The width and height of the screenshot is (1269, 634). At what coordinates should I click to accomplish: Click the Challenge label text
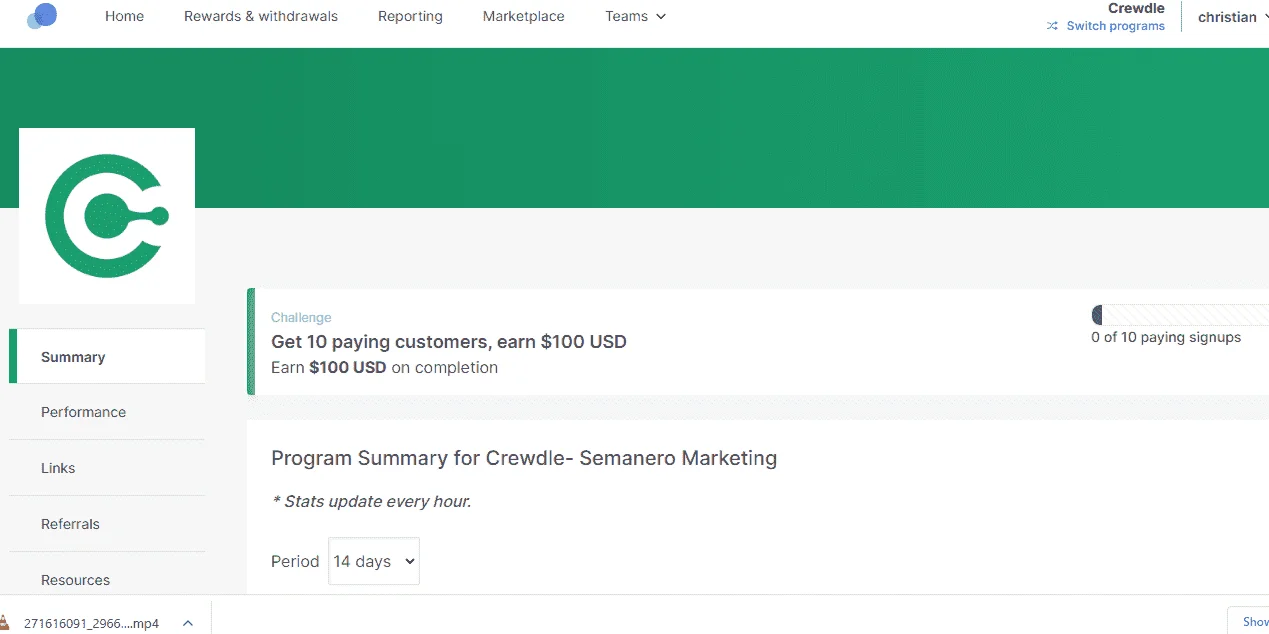pyautogui.click(x=301, y=317)
